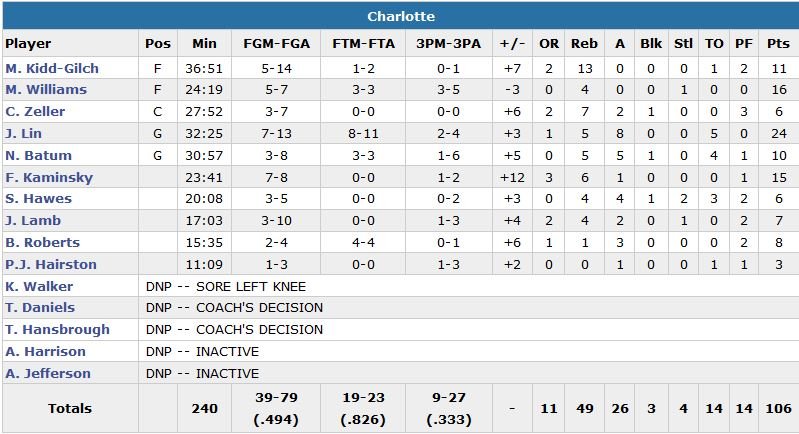799x434 pixels.
Task: Click the Charlotte team header
Action: pyautogui.click(x=400, y=17)
